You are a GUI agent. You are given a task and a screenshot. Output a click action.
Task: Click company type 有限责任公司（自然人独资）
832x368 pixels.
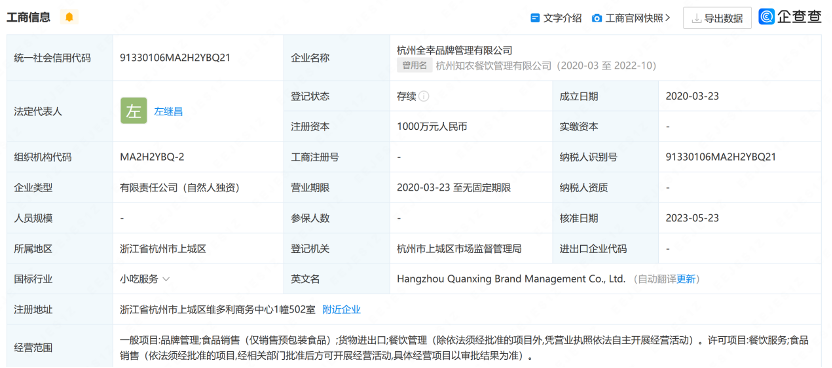point(180,188)
